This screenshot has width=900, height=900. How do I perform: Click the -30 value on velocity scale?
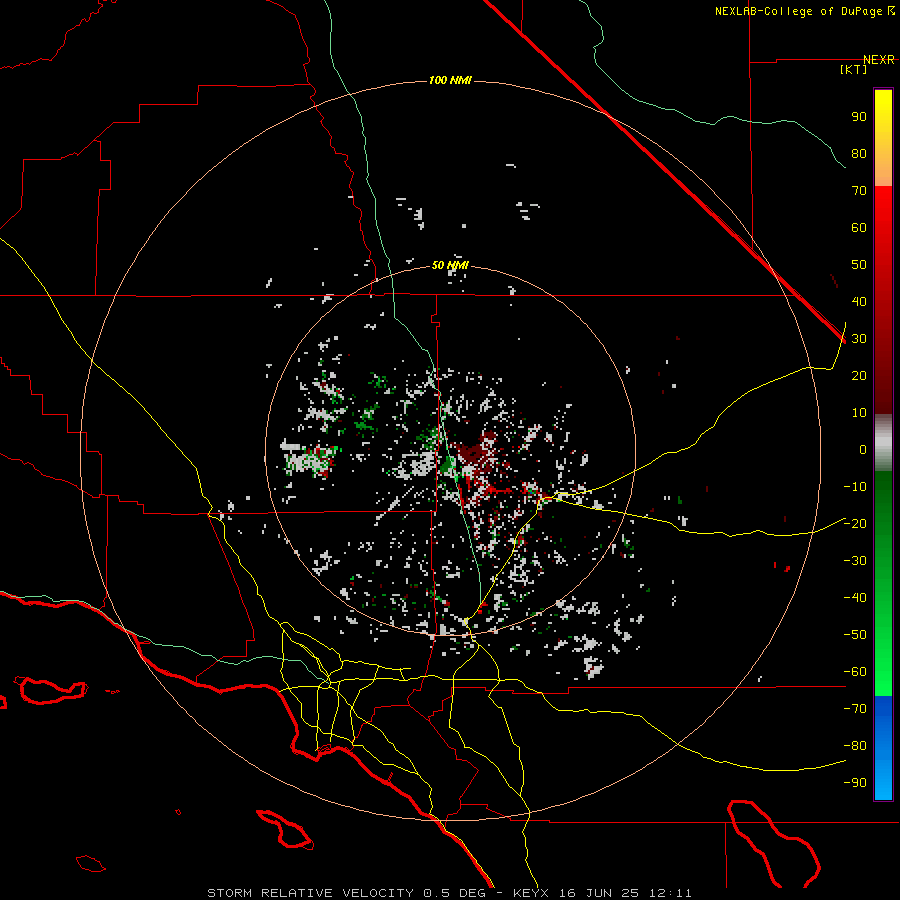pos(855,561)
